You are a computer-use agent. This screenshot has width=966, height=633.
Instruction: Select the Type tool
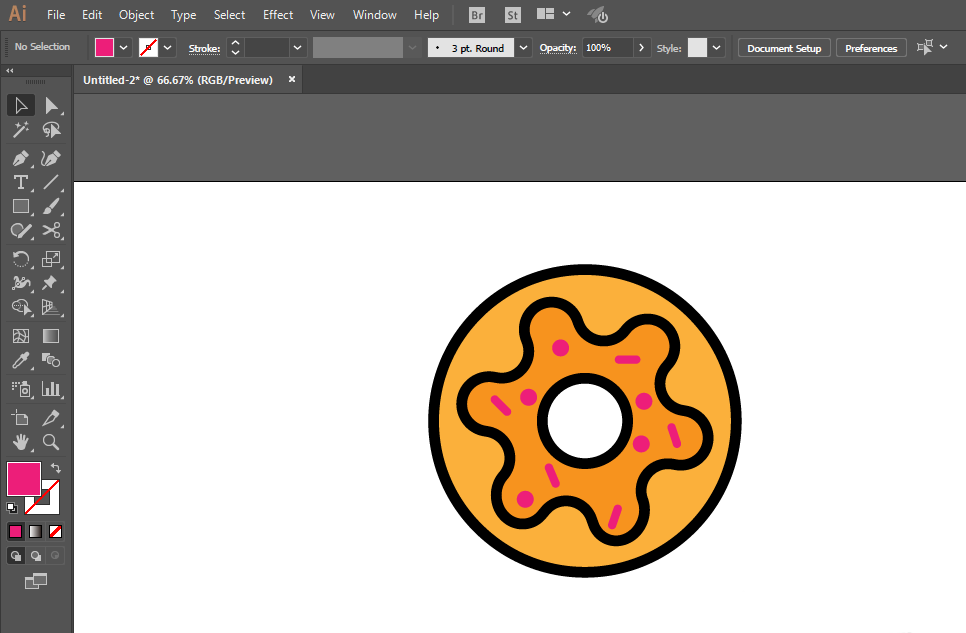point(20,182)
